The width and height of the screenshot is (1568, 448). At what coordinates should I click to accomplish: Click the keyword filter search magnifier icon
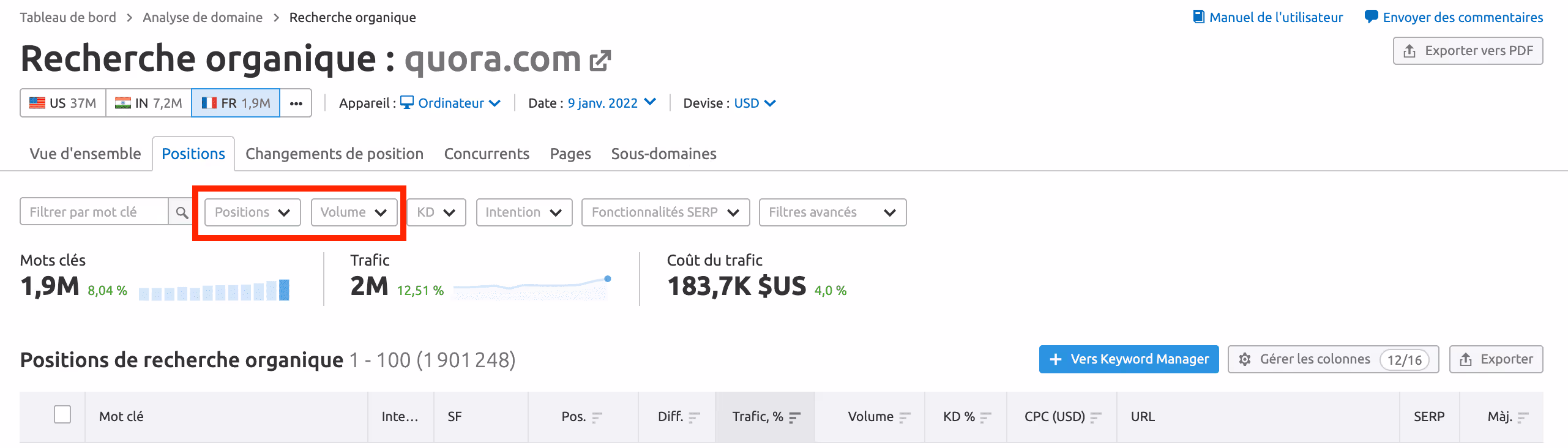click(182, 212)
